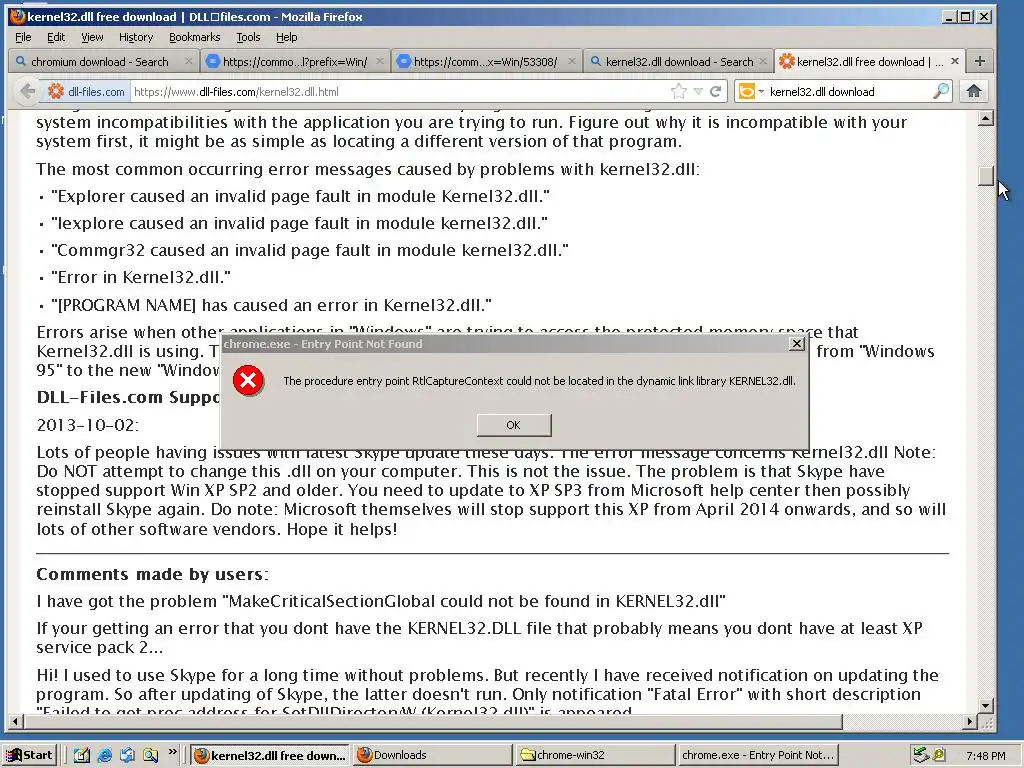Open the Windows Start menu
This screenshot has width=1024, height=768.
point(29,755)
